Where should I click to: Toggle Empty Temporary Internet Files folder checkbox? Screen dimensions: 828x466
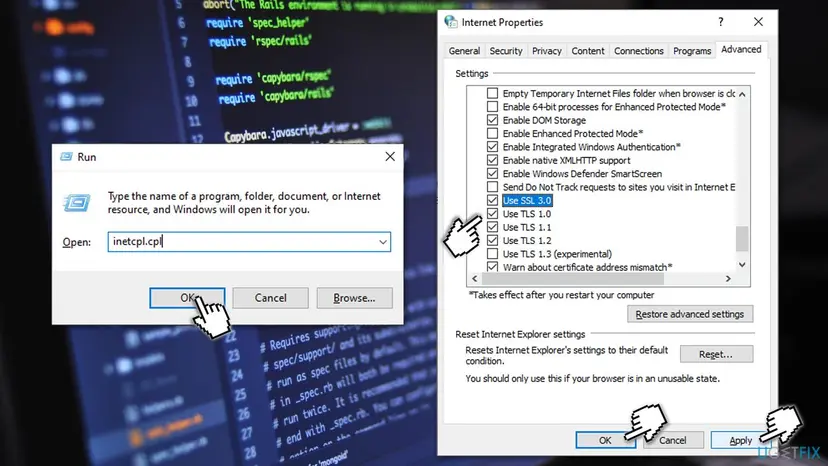(x=492, y=93)
